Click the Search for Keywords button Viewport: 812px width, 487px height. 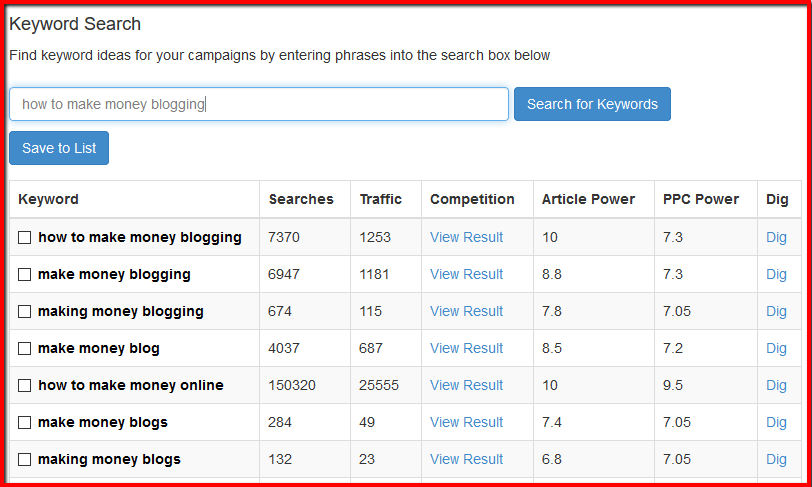(x=592, y=104)
